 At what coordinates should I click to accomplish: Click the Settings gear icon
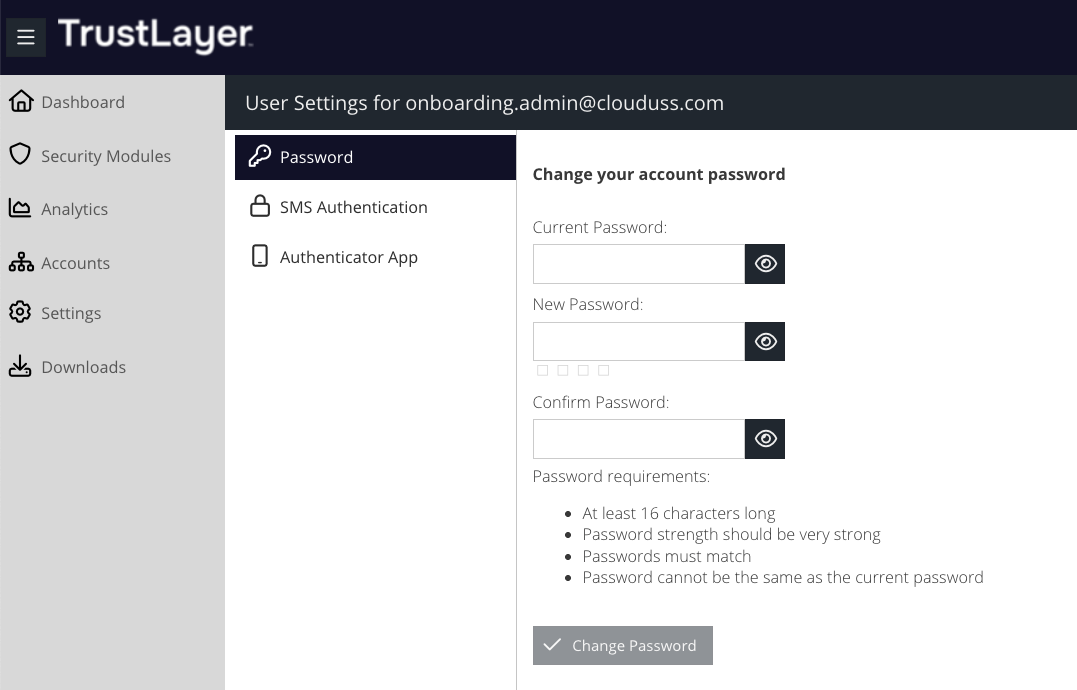tap(20, 312)
